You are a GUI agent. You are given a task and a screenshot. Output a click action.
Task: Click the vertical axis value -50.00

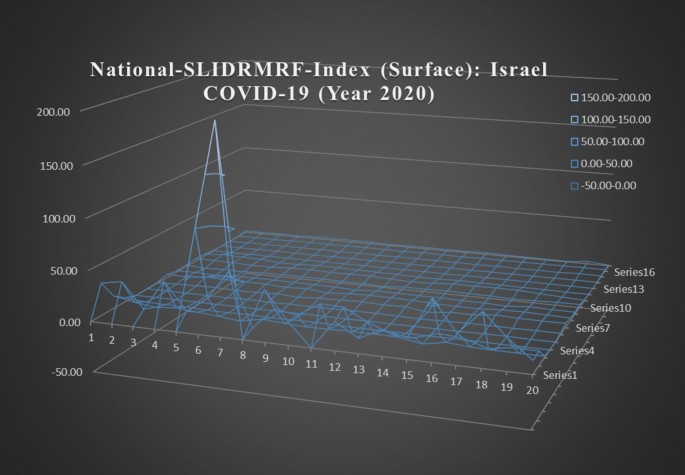pyautogui.click(x=68, y=372)
